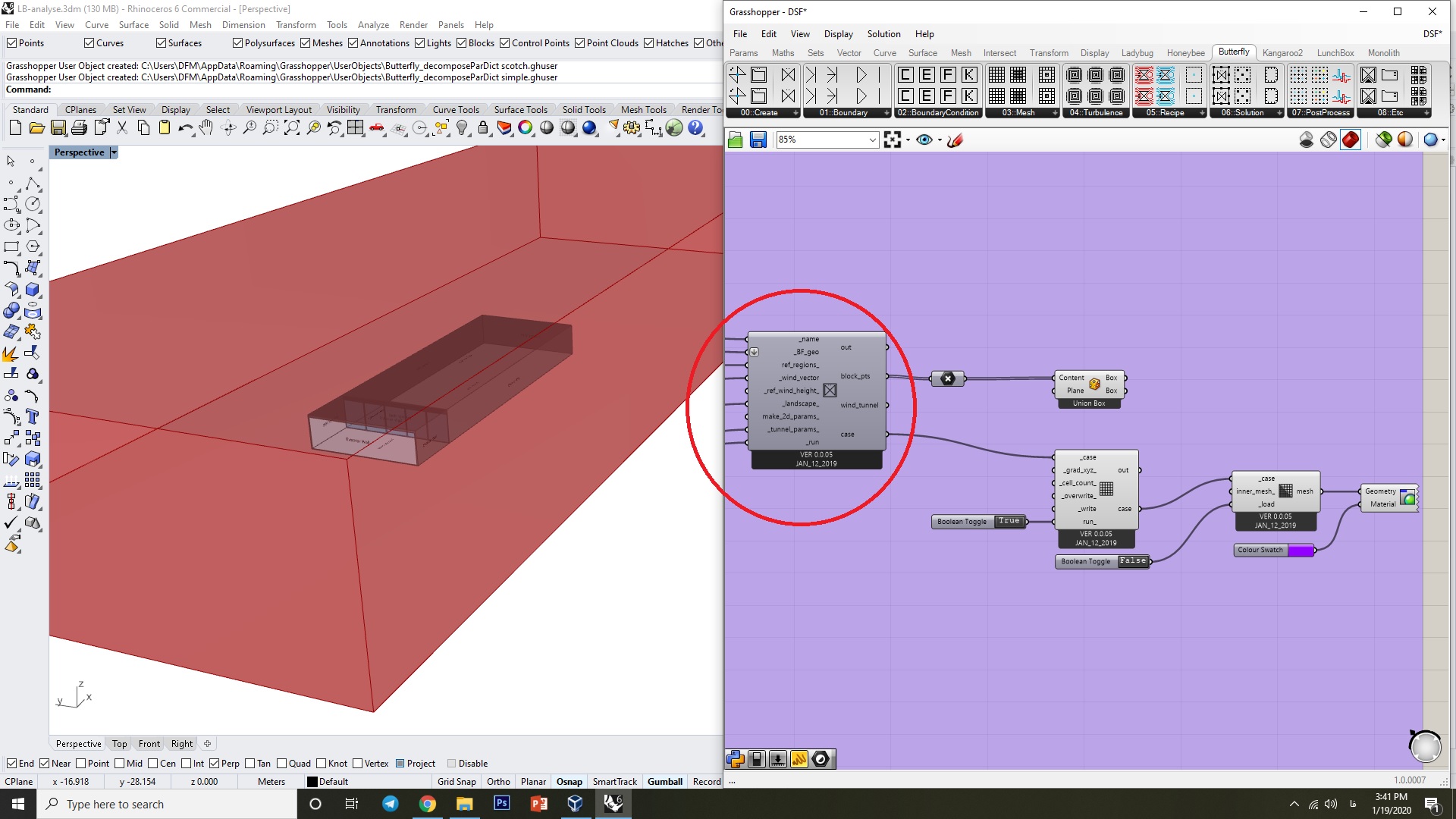Click the Ortho status bar button
This screenshot has height=819, width=1456.
498,782
